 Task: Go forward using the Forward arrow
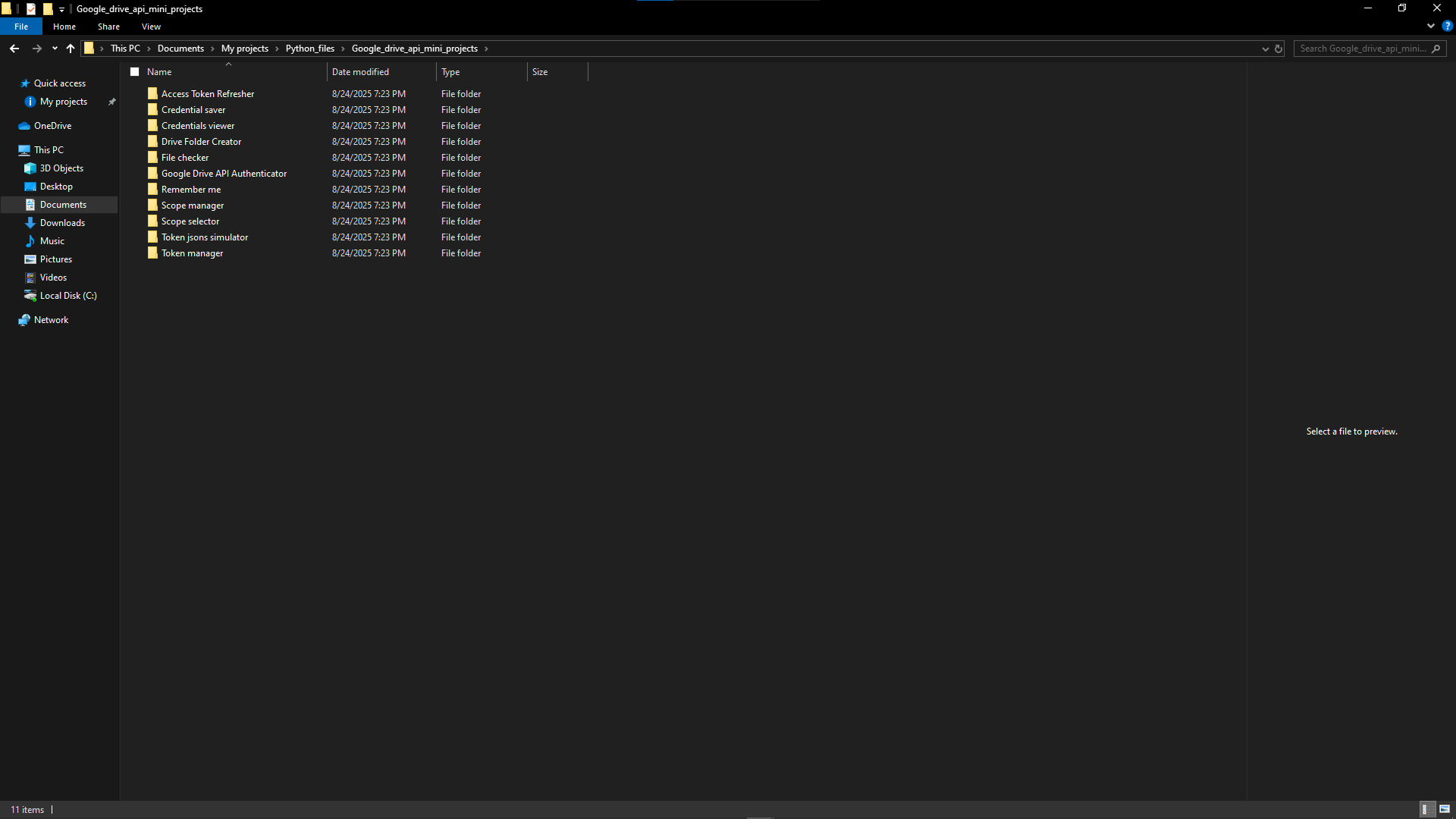tap(36, 49)
